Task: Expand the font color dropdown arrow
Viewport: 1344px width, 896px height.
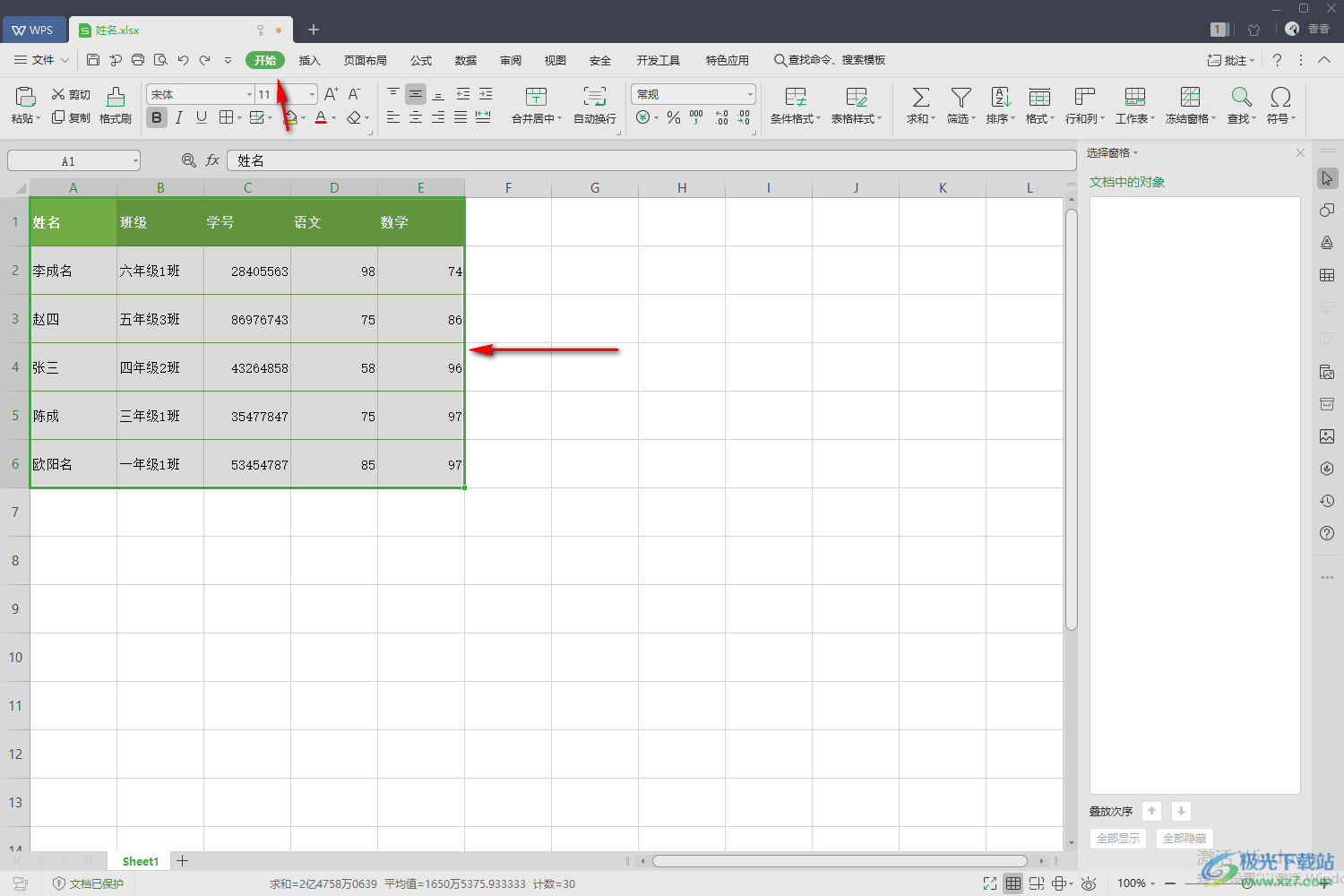Action: 334,118
